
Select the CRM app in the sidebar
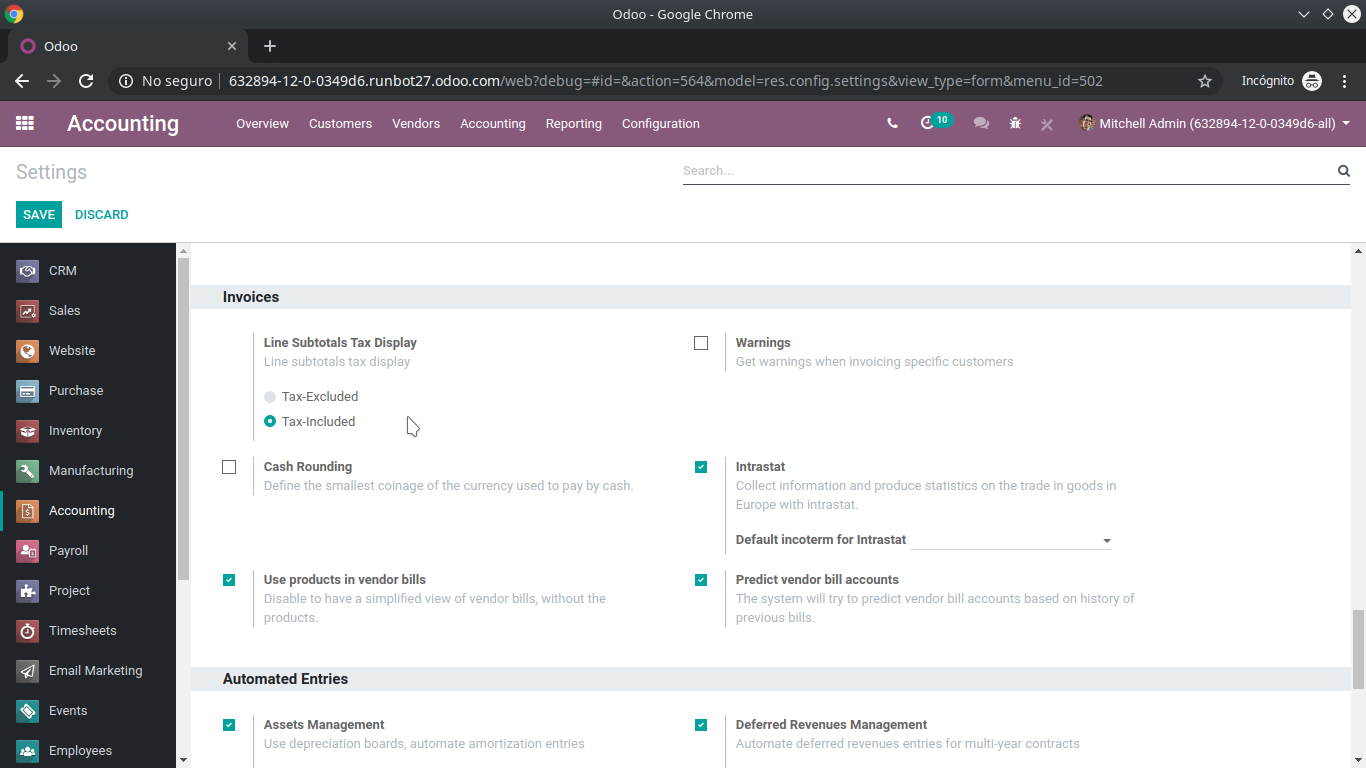pyautogui.click(x=62, y=270)
